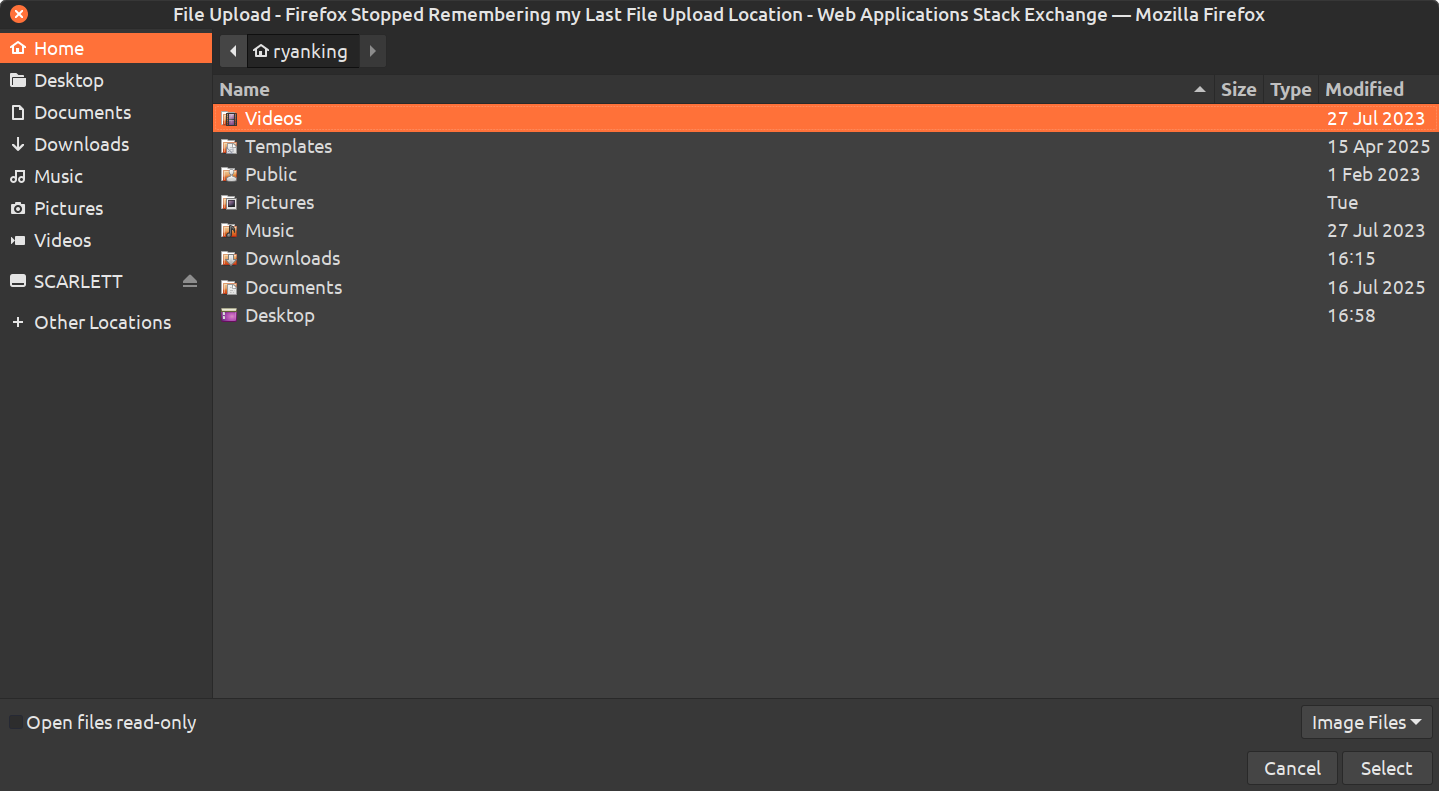The height and width of the screenshot is (791, 1439).
Task: Click the Downloads arrow icon in the sidebar
Action: pos(17,145)
